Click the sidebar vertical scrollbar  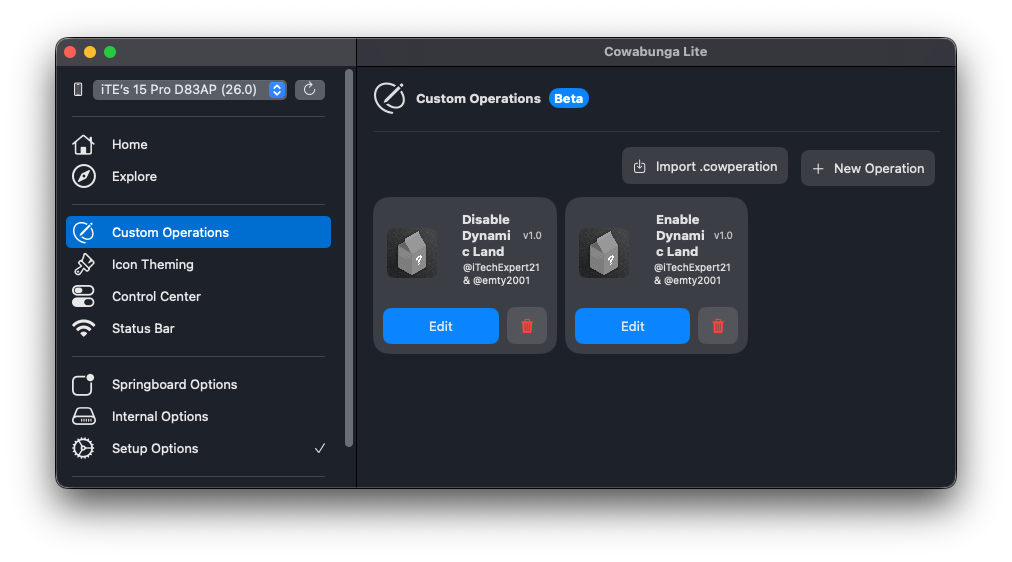(349, 258)
